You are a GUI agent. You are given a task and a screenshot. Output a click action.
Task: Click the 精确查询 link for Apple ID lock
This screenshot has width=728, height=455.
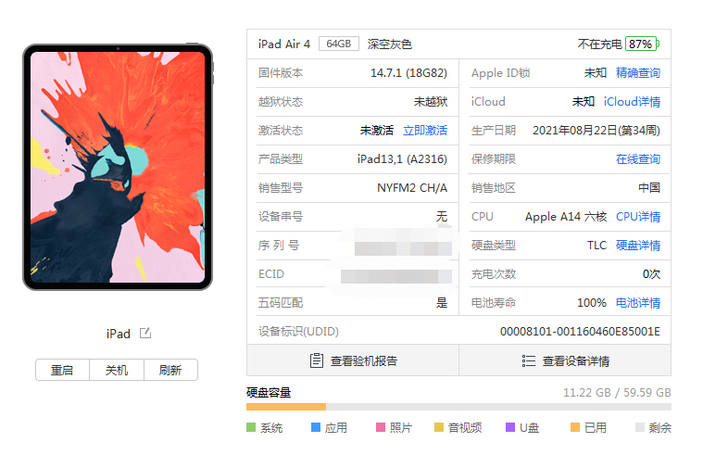tap(638, 73)
